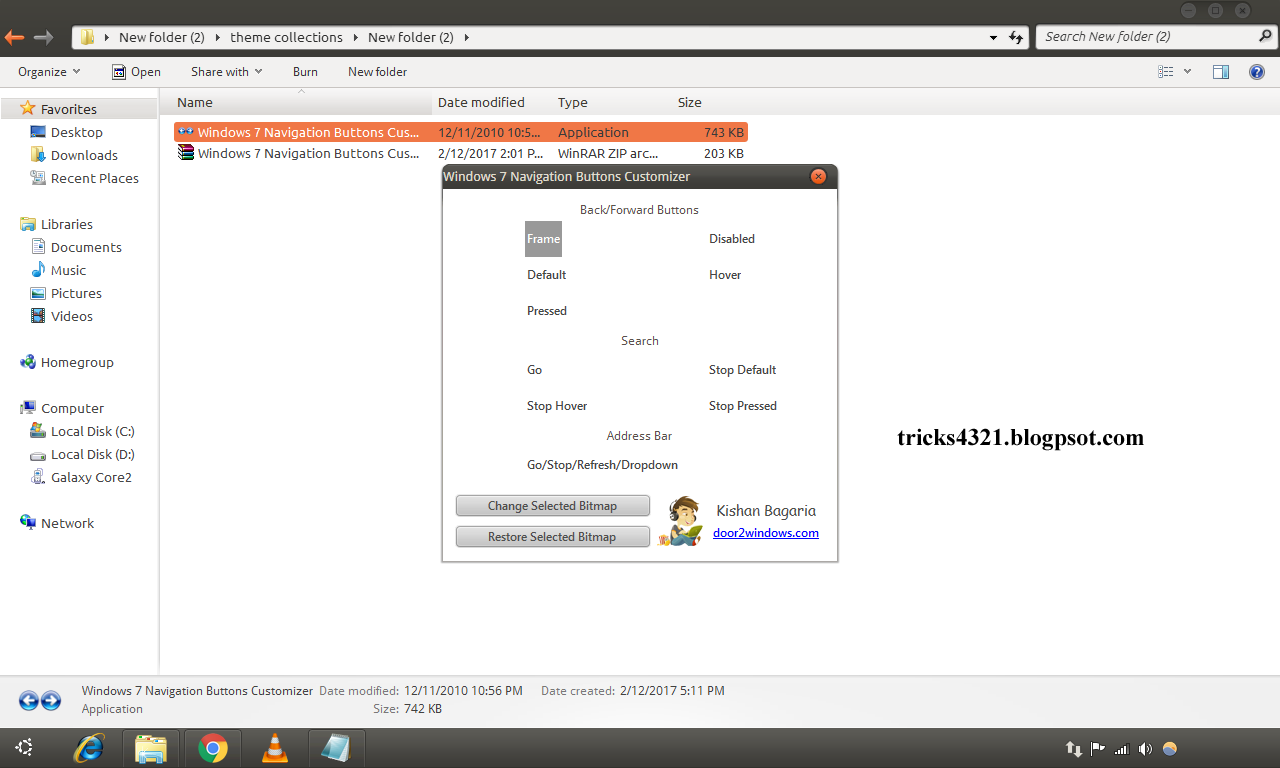
Task: Select the Stop Pressed bitmap
Action: click(742, 406)
